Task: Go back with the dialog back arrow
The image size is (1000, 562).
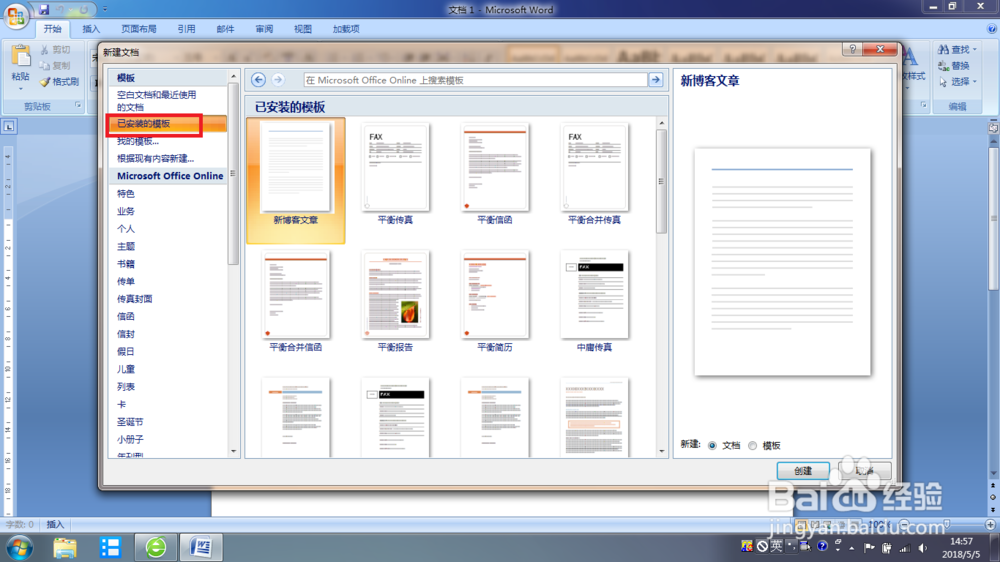Action: coord(258,80)
